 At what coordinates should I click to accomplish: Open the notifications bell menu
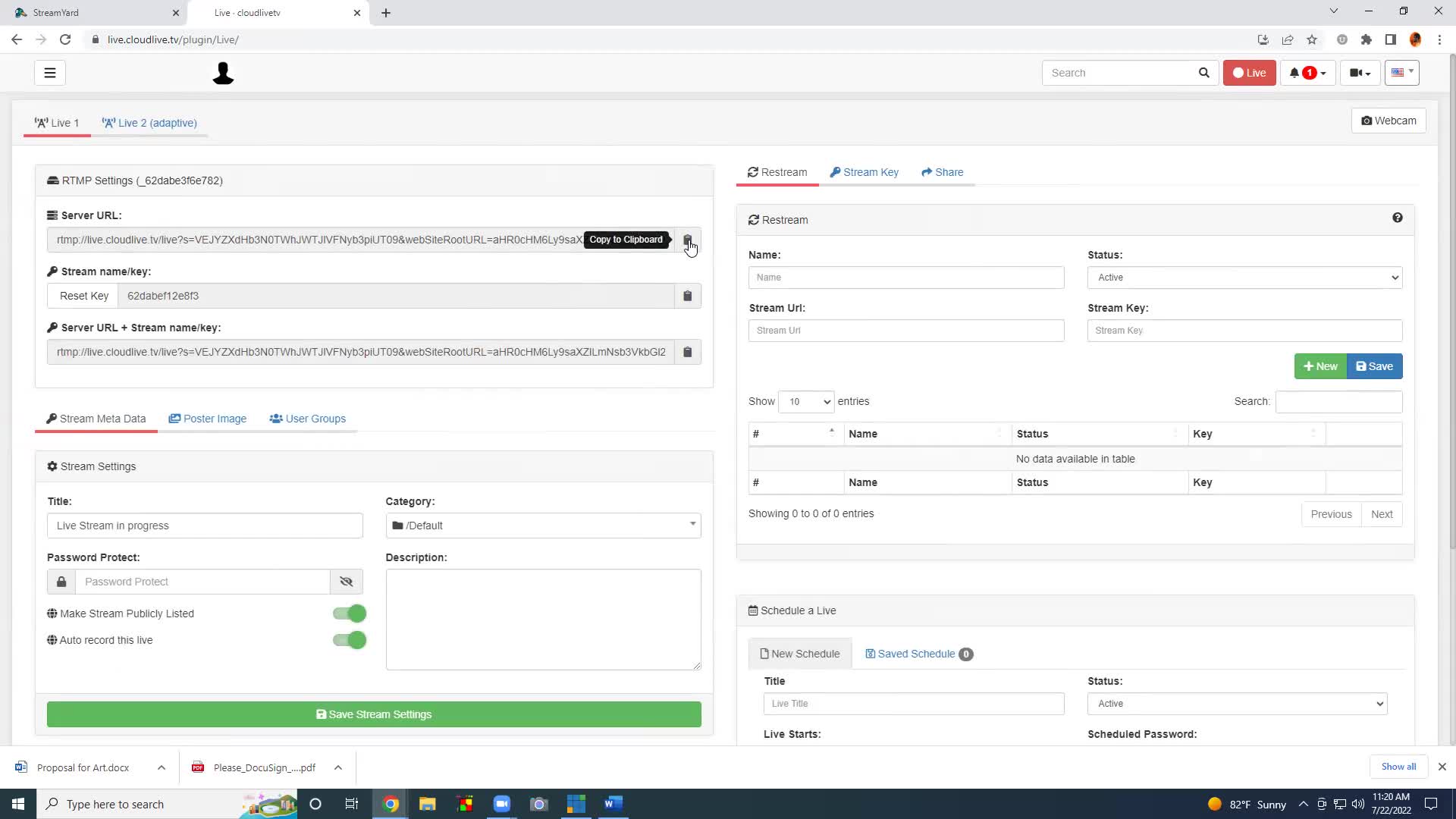point(1307,73)
